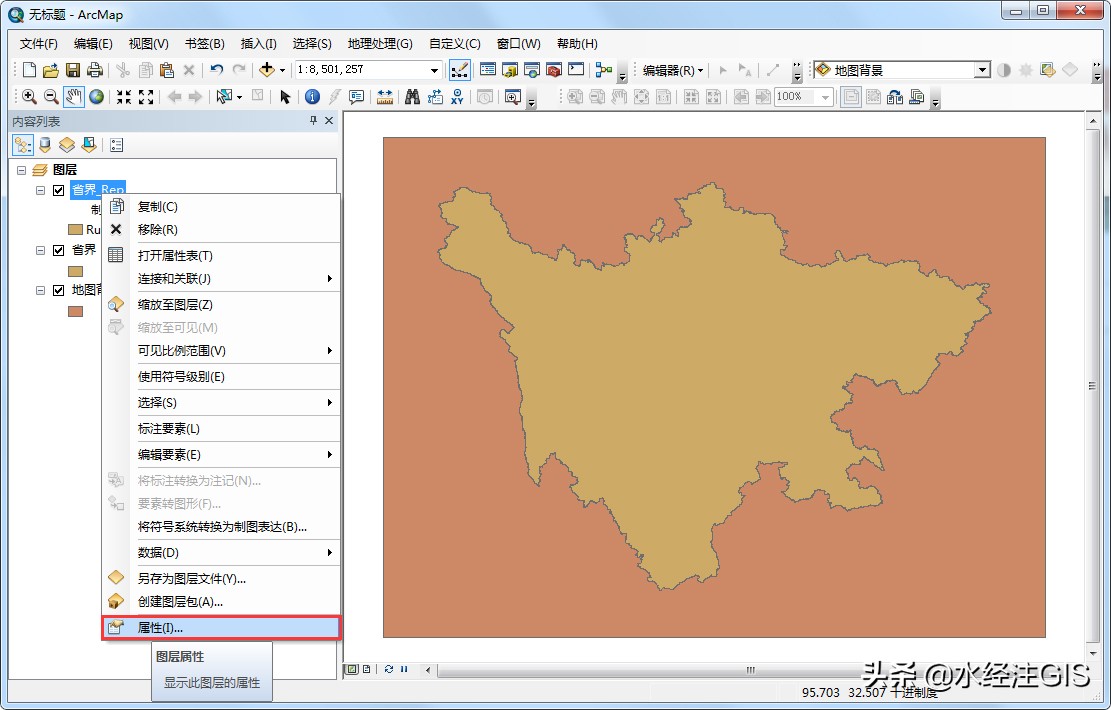The image size is (1111, 710).
Task: Select the Zoom Out tool
Action: point(51,96)
